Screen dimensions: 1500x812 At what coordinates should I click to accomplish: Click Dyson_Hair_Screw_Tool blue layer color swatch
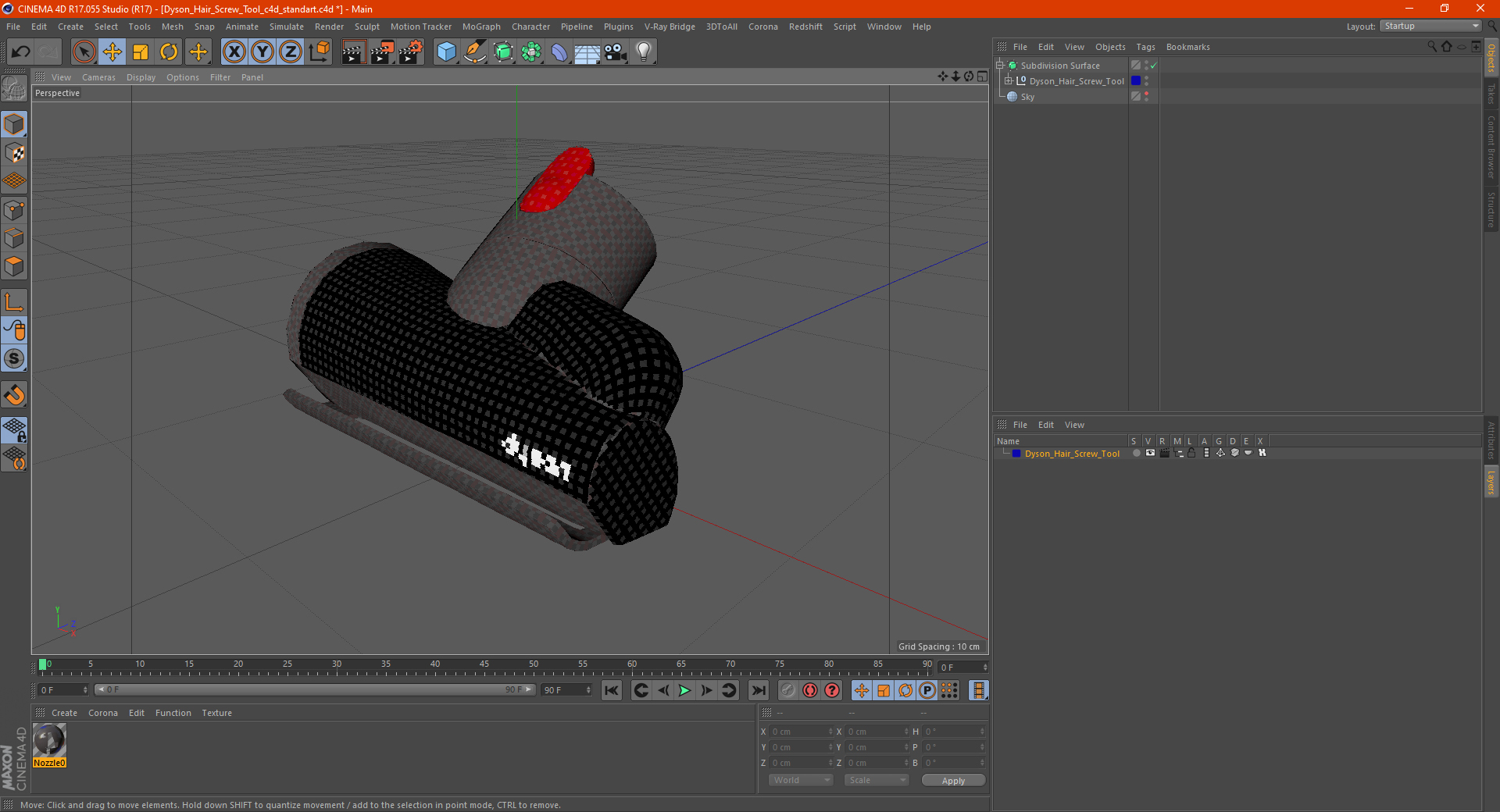coord(1136,80)
